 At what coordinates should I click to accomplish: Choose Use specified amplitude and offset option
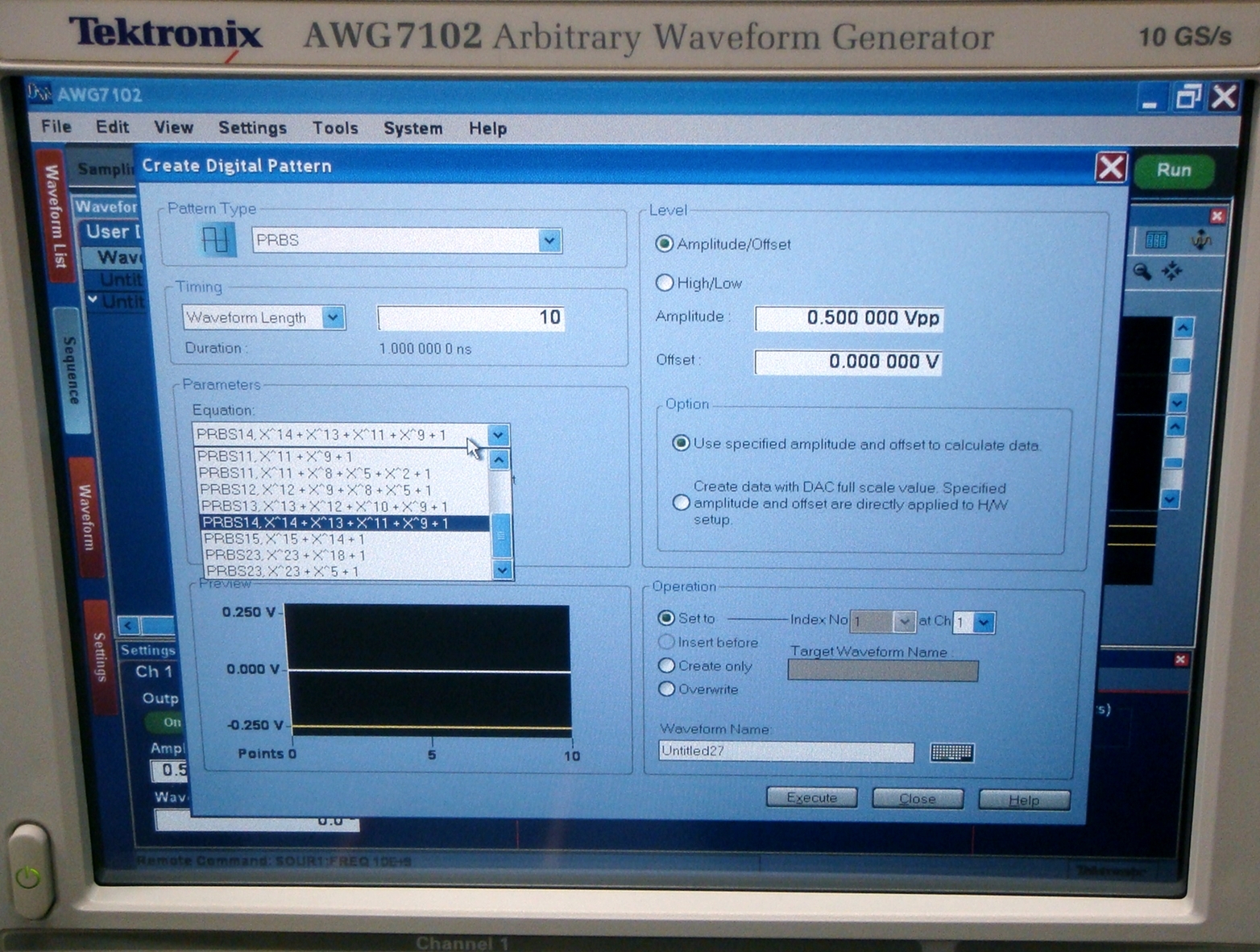tap(681, 443)
